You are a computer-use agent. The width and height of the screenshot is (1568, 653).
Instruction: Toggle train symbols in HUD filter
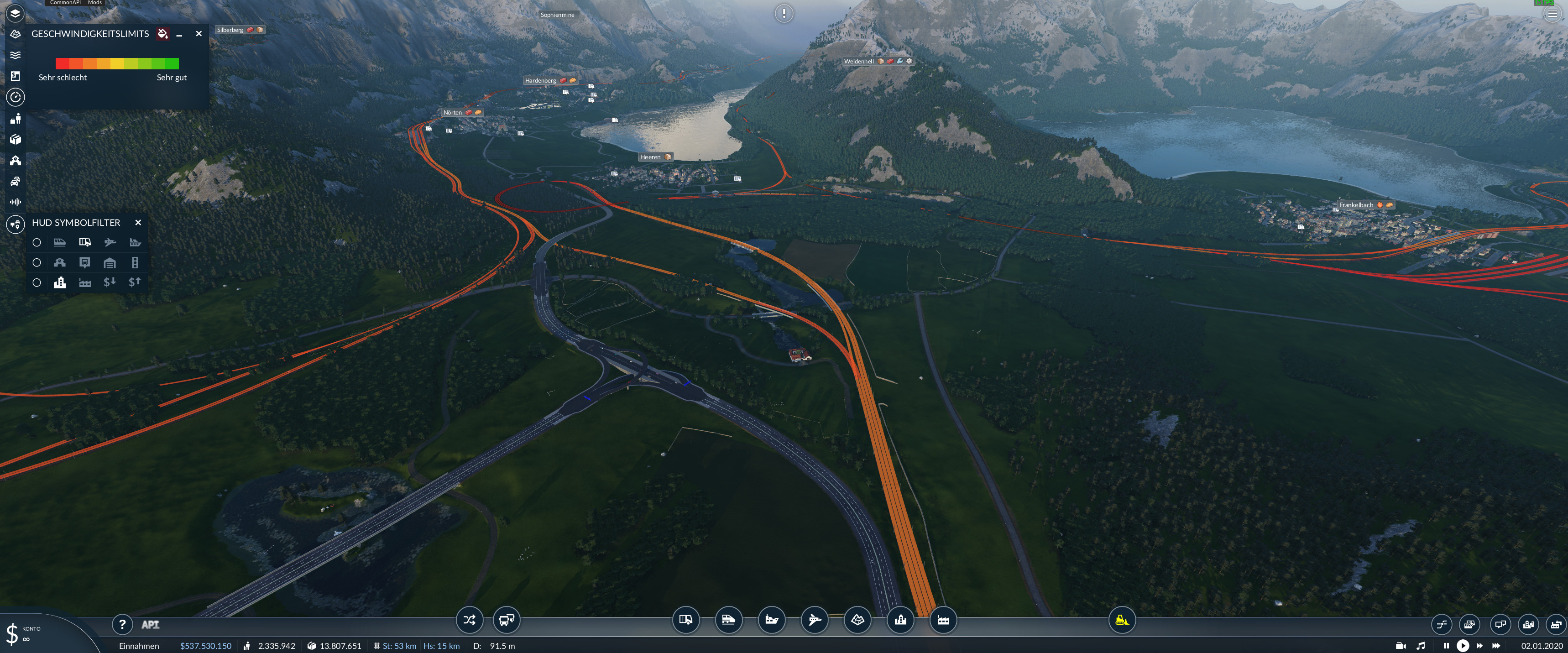point(60,242)
